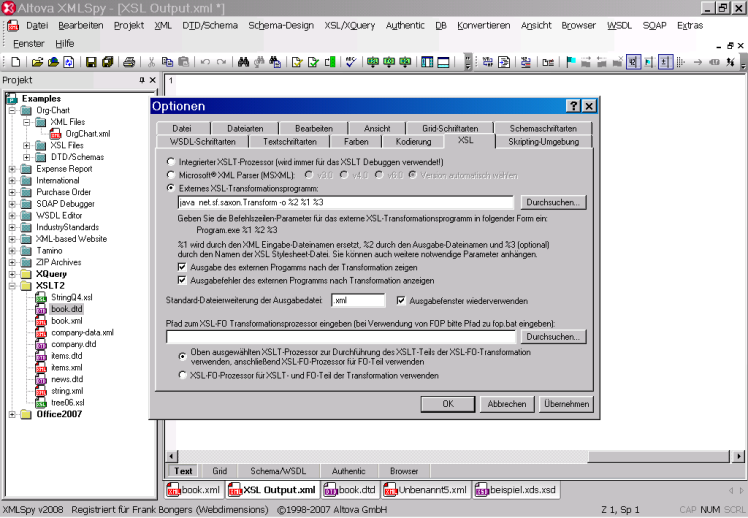
Task: Select 'Oben ausgewählten XSLT-Prozessor' radio option
Action: (182, 356)
